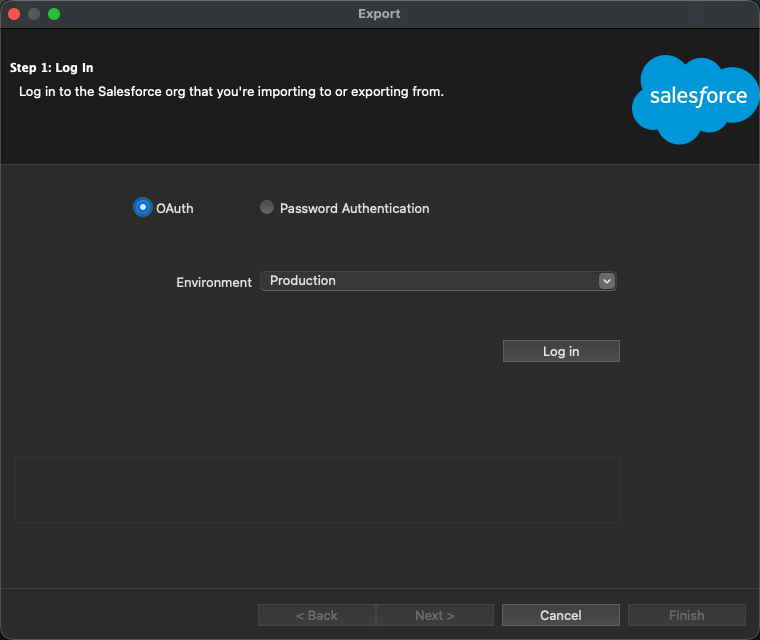Viewport: 760px width, 640px height.
Task: Close the Export window
Action: click(14, 14)
